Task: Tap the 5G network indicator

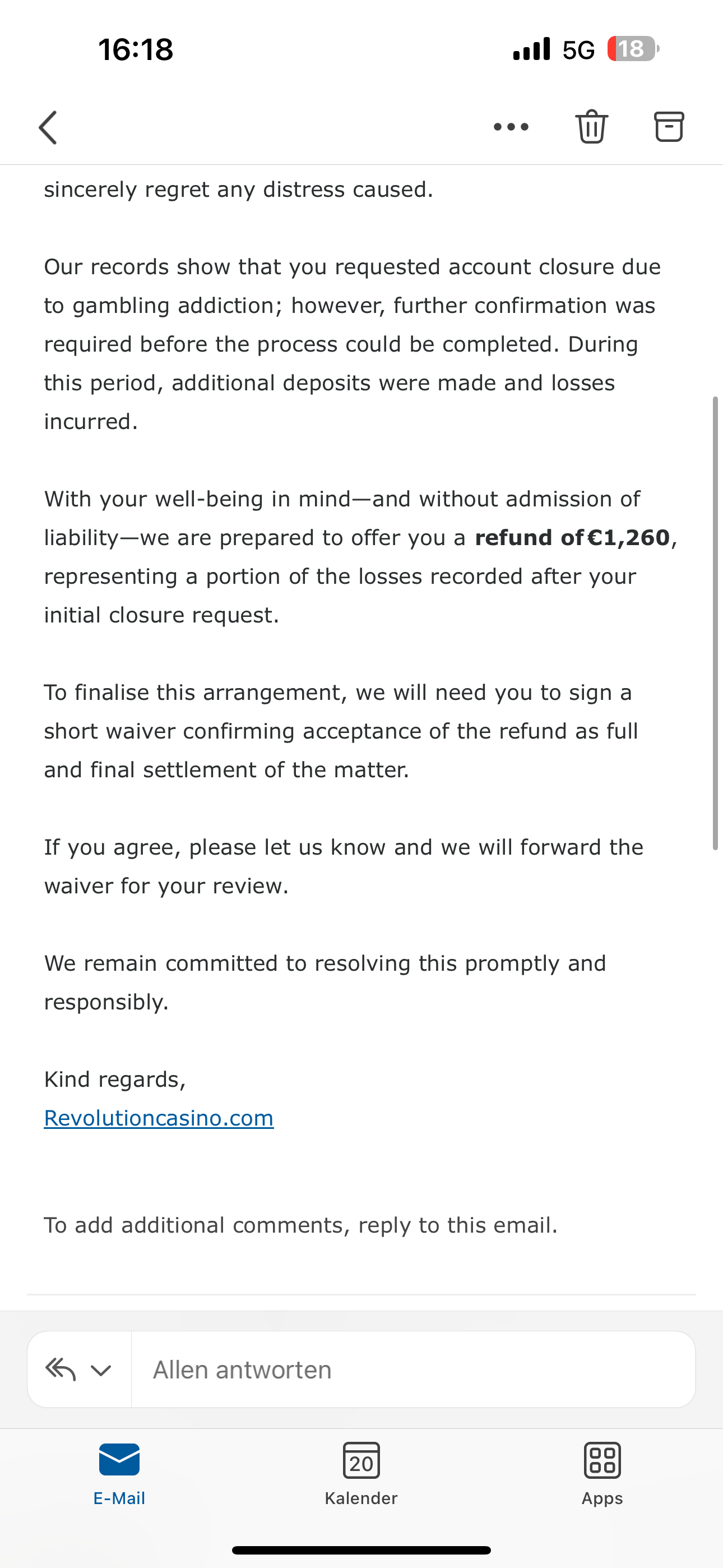Action: pos(578,50)
